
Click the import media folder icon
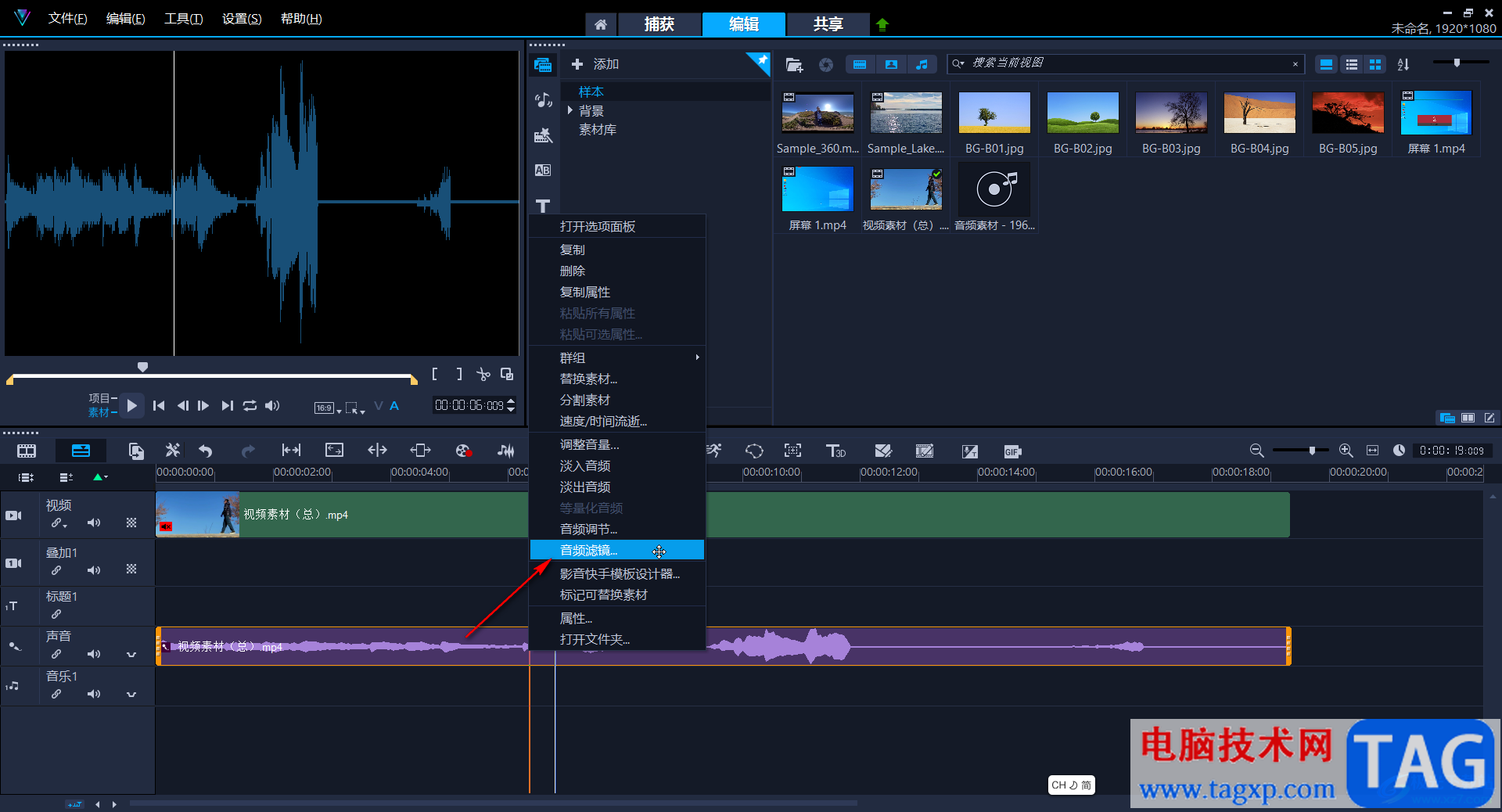click(794, 65)
